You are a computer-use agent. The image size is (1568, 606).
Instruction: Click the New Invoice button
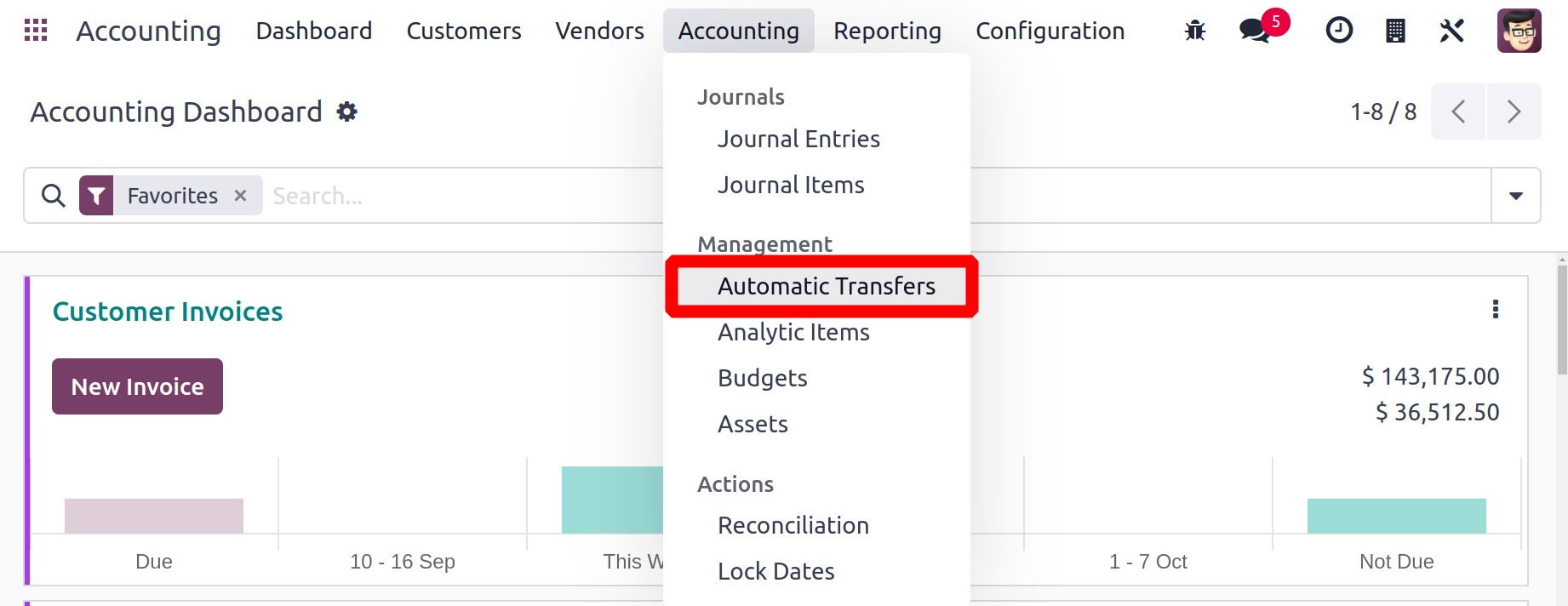pyautogui.click(x=137, y=386)
